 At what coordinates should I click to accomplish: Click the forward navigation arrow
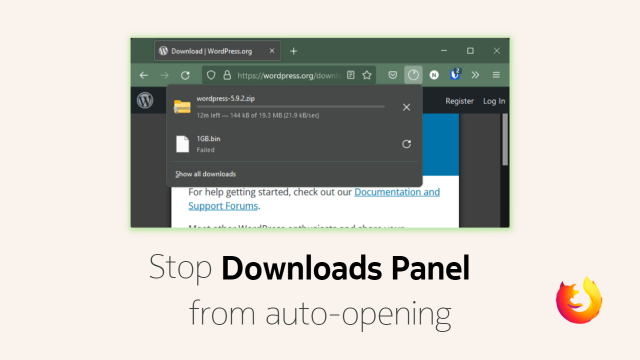(164, 76)
